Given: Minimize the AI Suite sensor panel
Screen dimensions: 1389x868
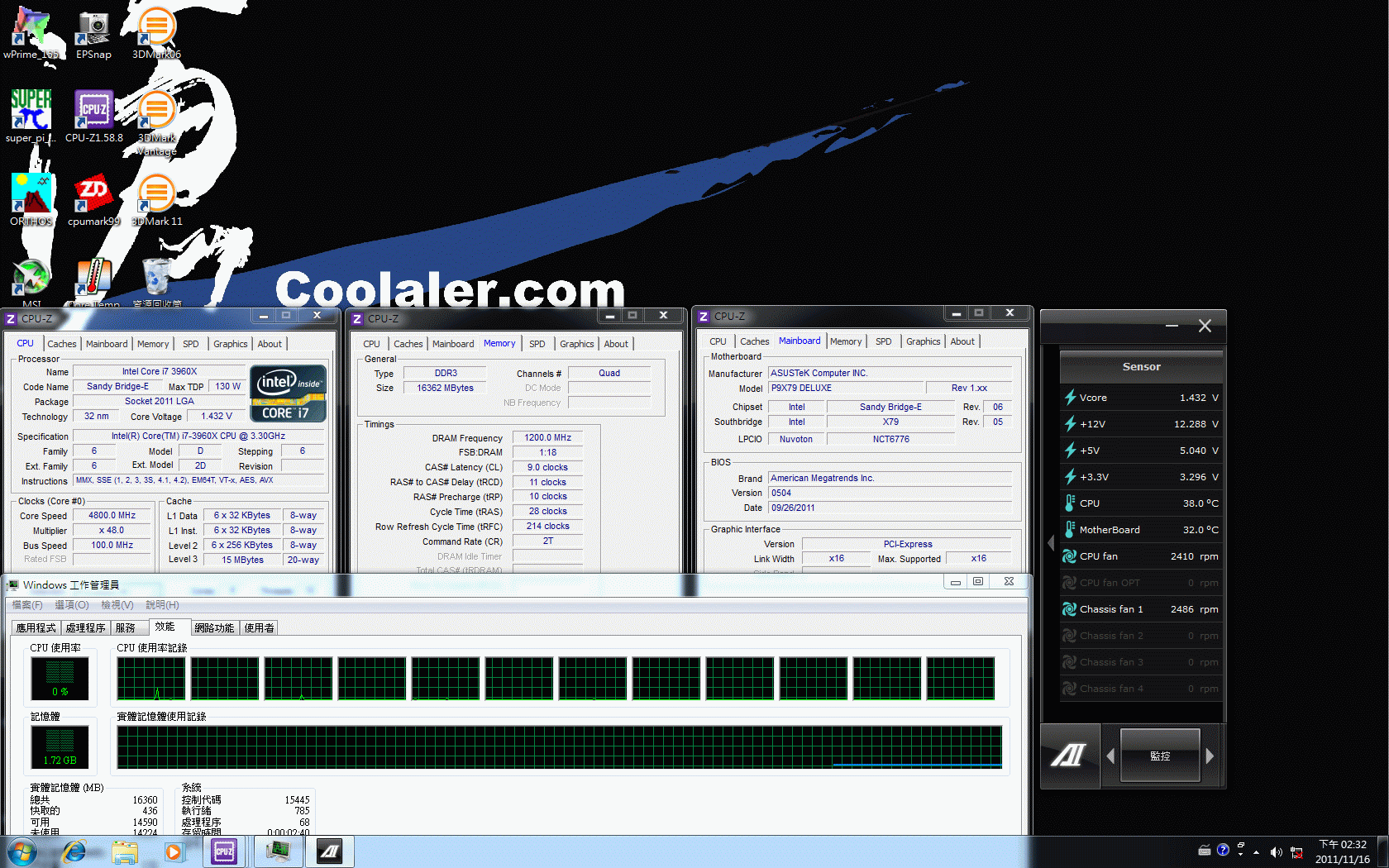Looking at the screenshot, I should coord(1172,326).
